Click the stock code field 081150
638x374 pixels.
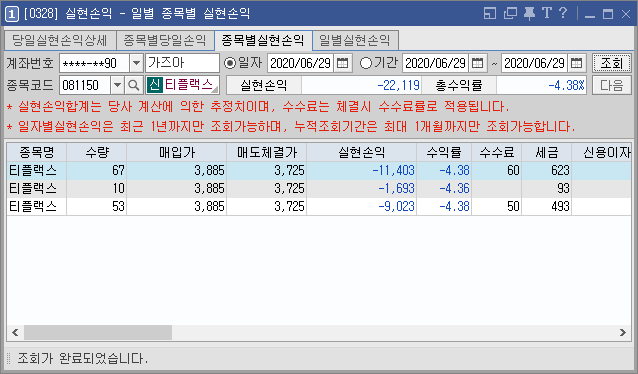[85, 85]
